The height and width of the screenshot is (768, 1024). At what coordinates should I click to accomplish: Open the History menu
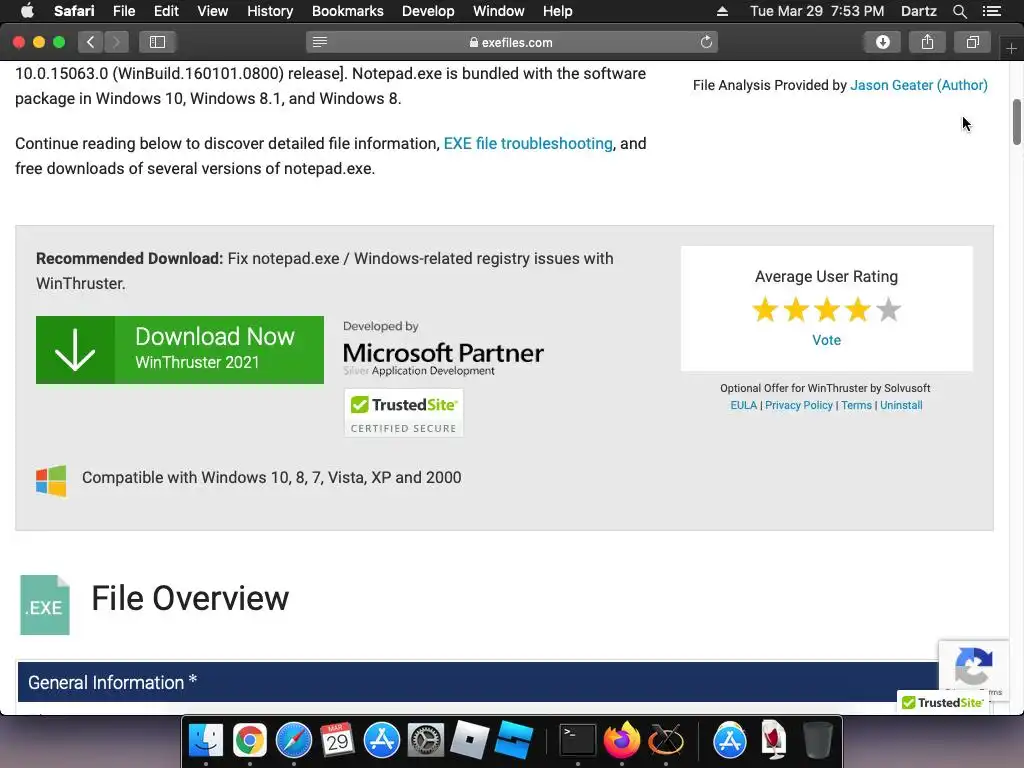(x=270, y=11)
